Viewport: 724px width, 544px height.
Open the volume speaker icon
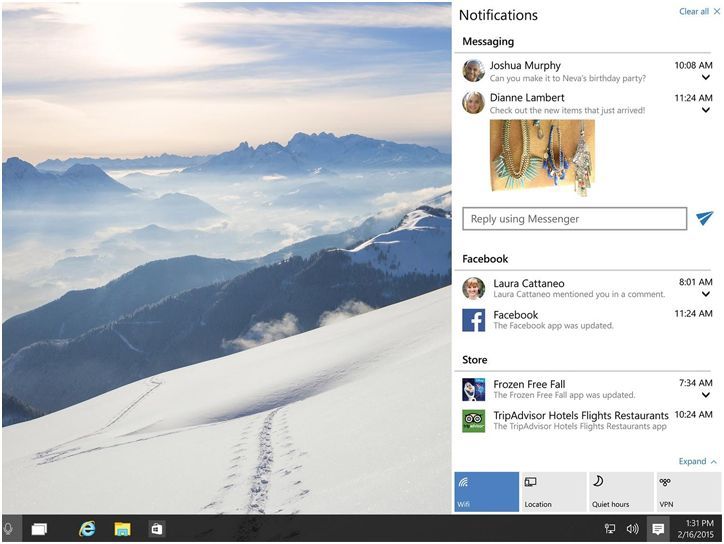tap(633, 529)
